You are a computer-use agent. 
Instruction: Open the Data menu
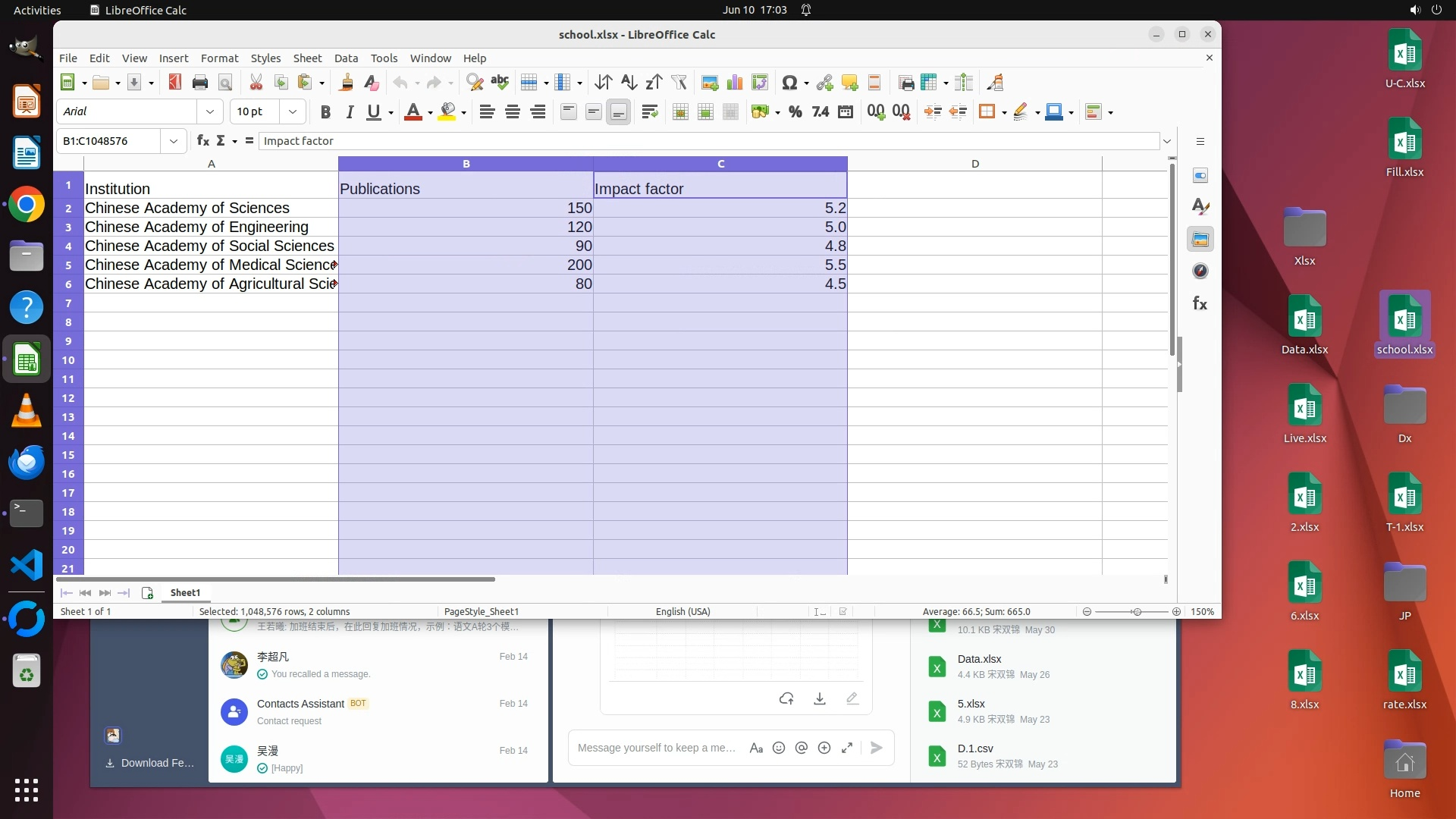(x=346, y=58)
